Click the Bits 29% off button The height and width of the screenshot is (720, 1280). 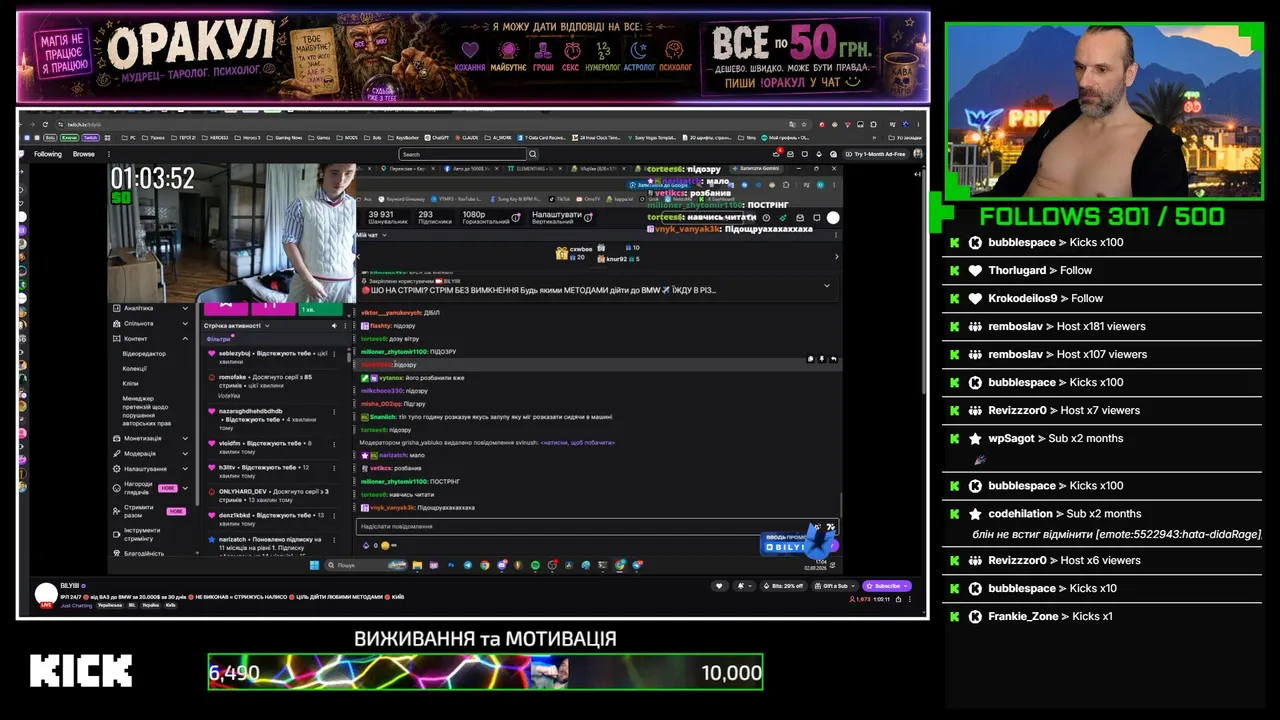pyautogui.click(x=783, y=586)
